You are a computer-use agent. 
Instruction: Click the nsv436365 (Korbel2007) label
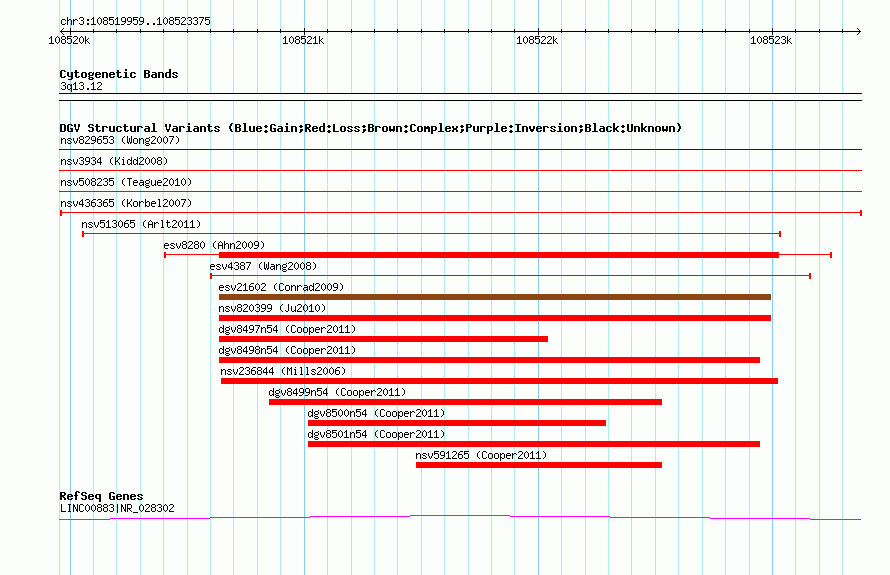126,203
